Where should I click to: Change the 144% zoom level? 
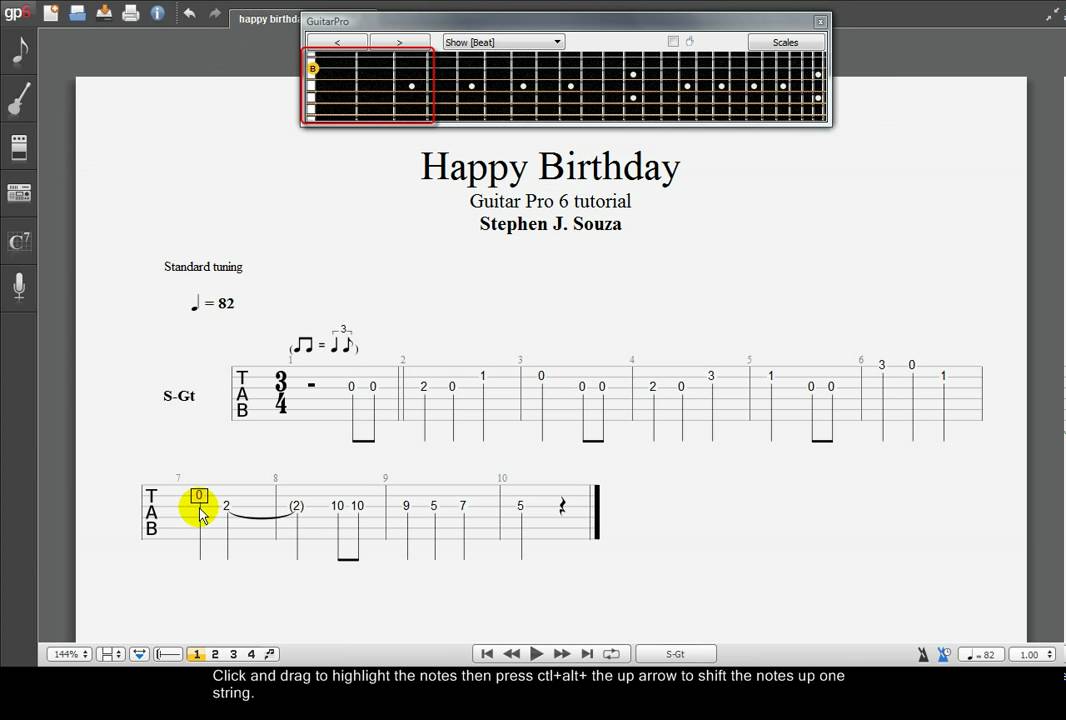[x=69, y=654]
